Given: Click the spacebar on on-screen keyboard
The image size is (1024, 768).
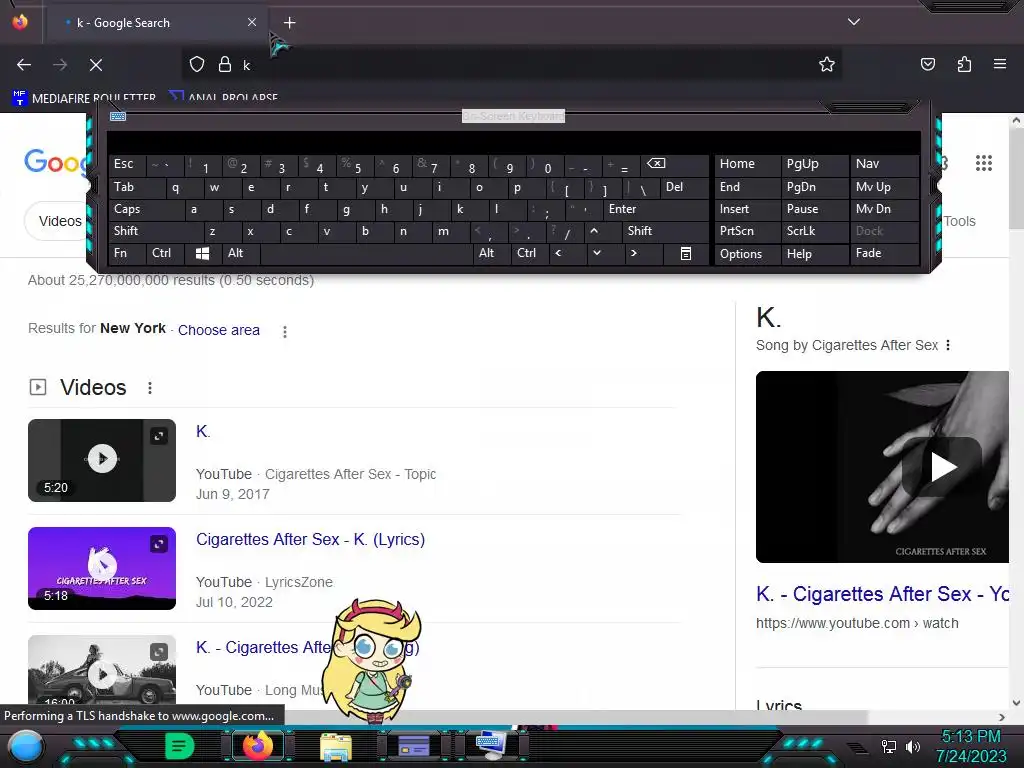Looking at the screenshot, I should point(366,253).
